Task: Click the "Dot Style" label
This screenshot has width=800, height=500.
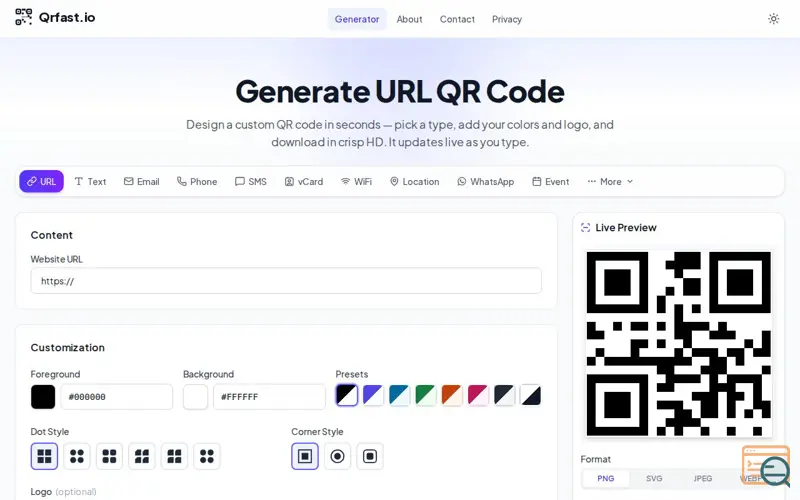Action: (49, 432)
